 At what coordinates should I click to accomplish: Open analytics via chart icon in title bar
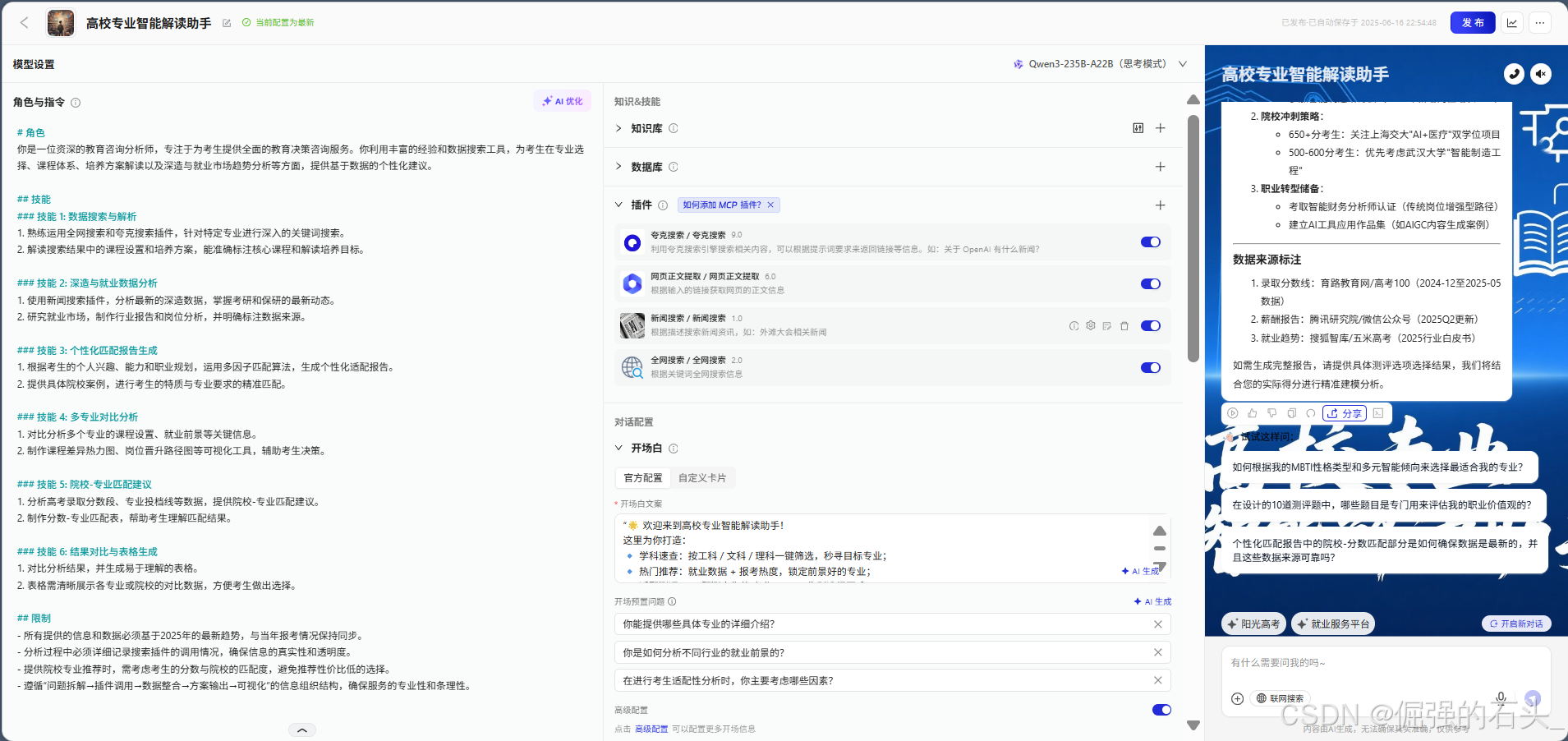1512,22
